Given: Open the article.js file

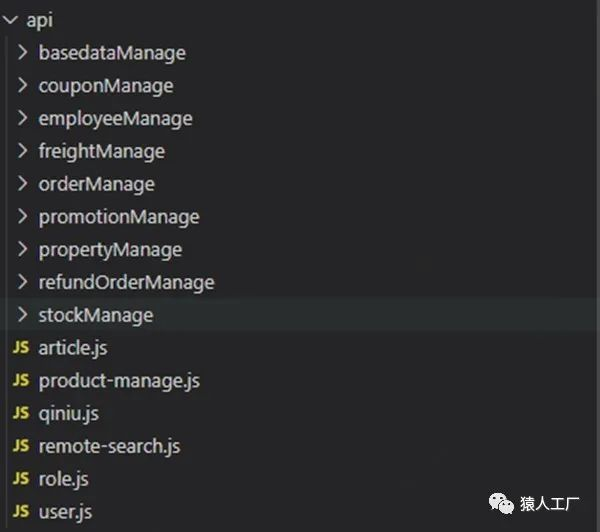Looking at the screenshot, I should click(x=73, y=349).
